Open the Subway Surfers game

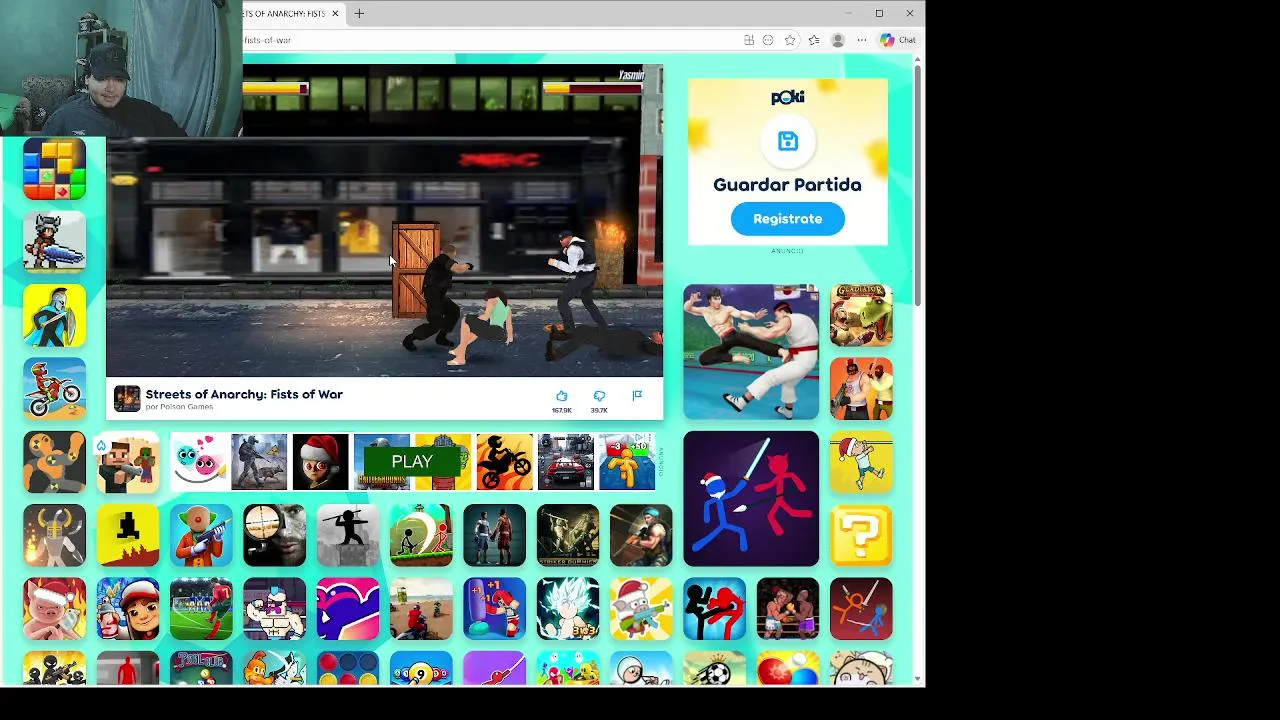(x=128, y=609)
